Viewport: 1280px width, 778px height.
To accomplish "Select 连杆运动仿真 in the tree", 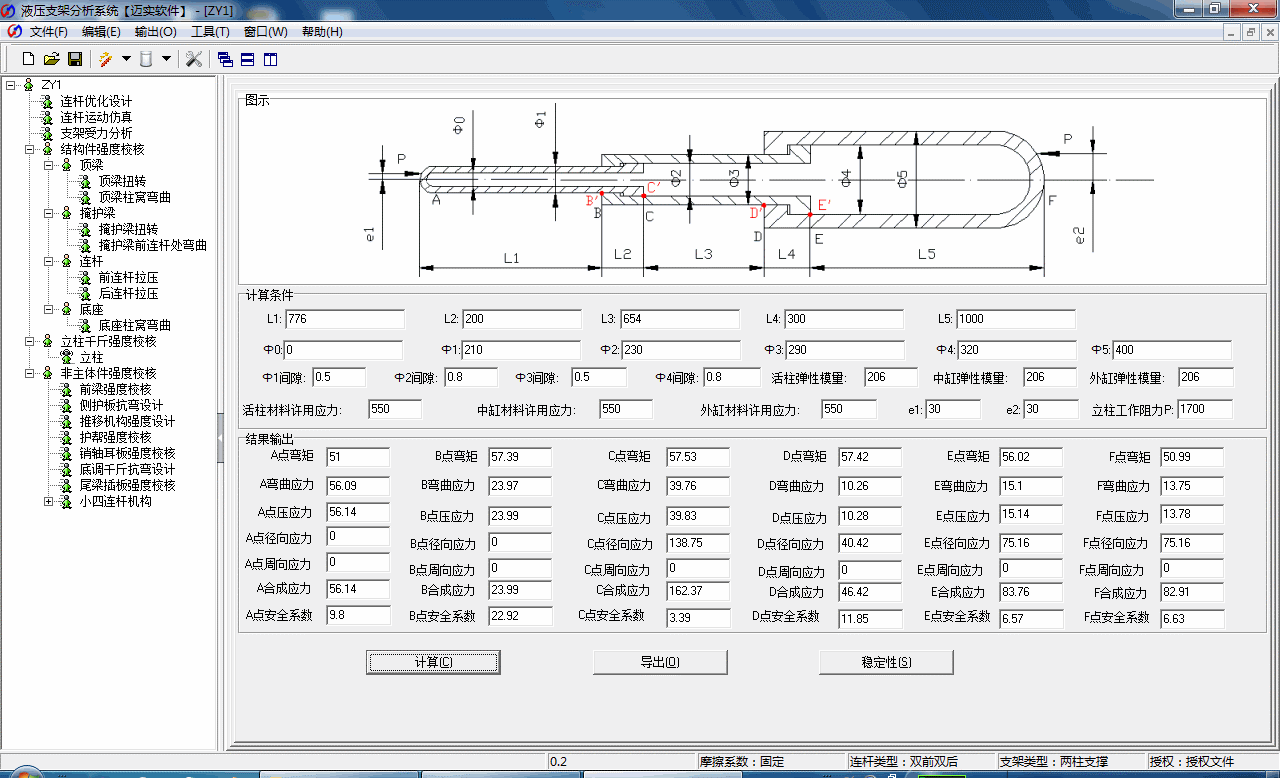I will pos(95,117).
